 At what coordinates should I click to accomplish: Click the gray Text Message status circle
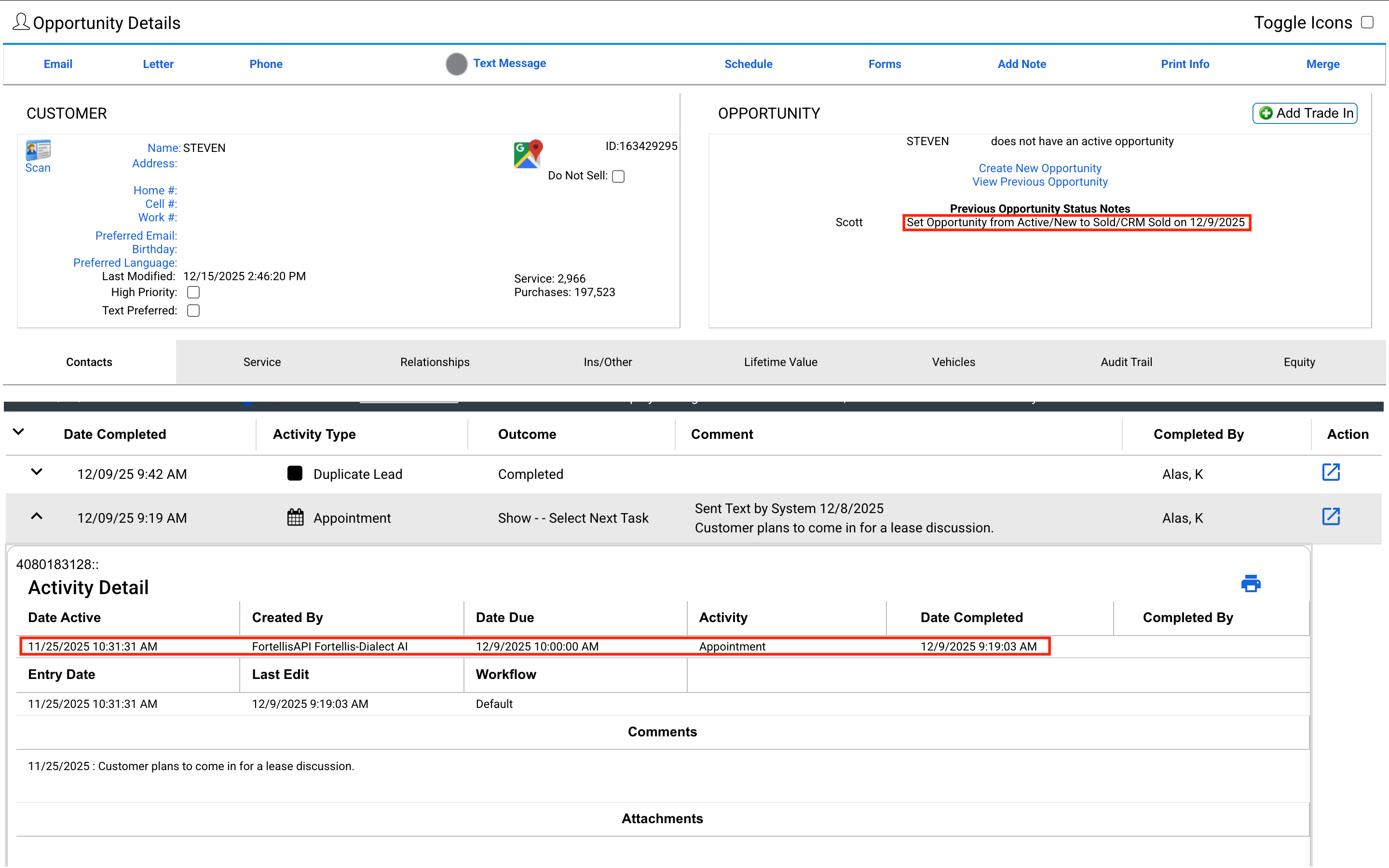[x=456, y=64]
